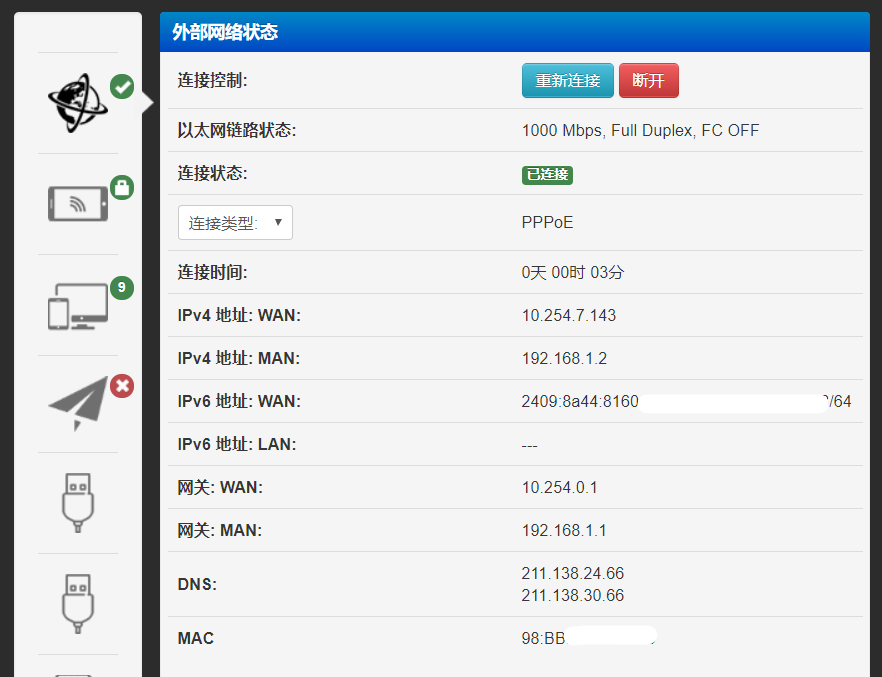Click the green lock badge on wireless icon

(122, 187)
